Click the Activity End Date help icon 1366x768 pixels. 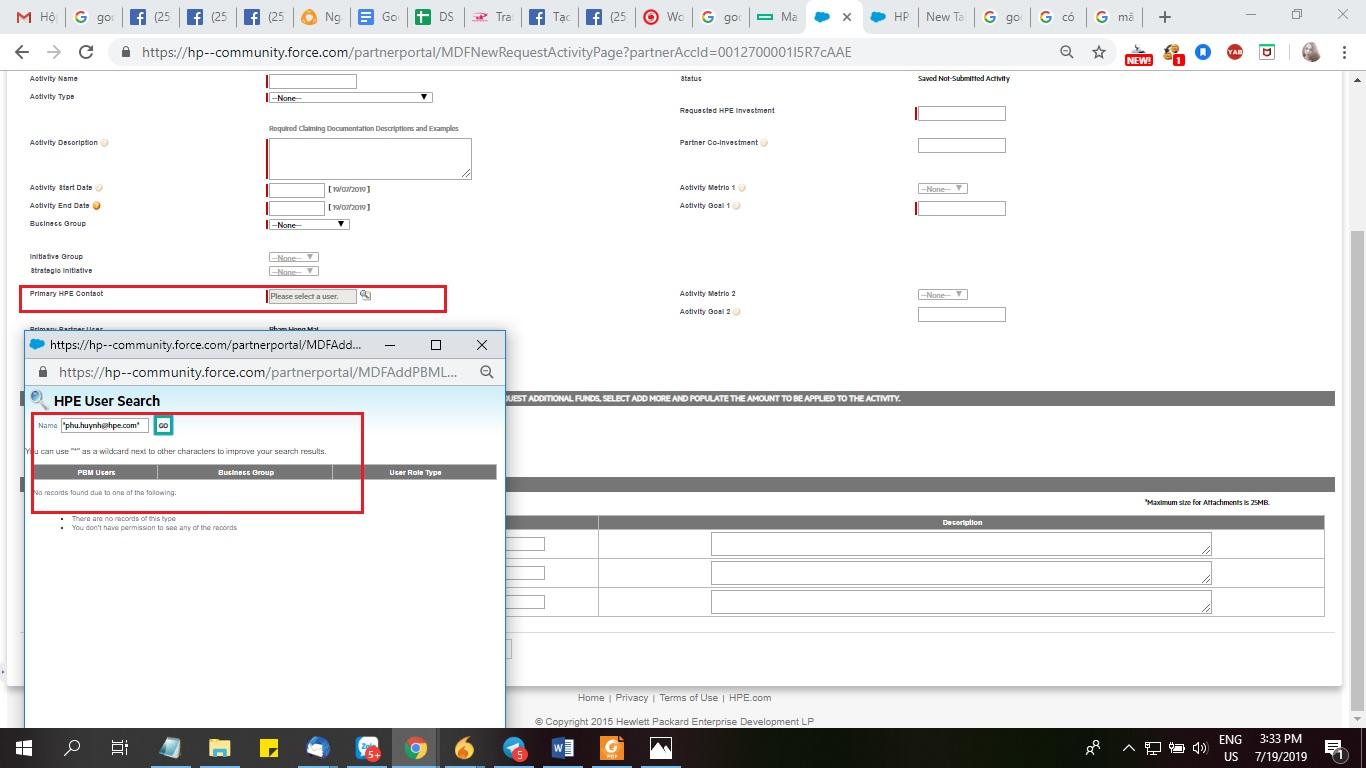pyautogui.click(x=96, y=206)
